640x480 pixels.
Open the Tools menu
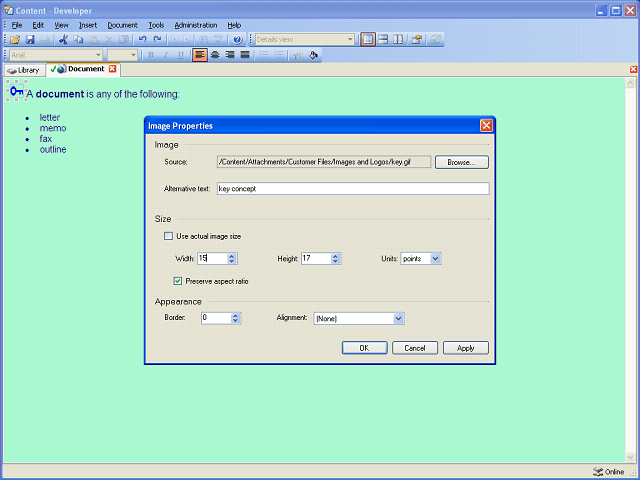tap(156, 25)
